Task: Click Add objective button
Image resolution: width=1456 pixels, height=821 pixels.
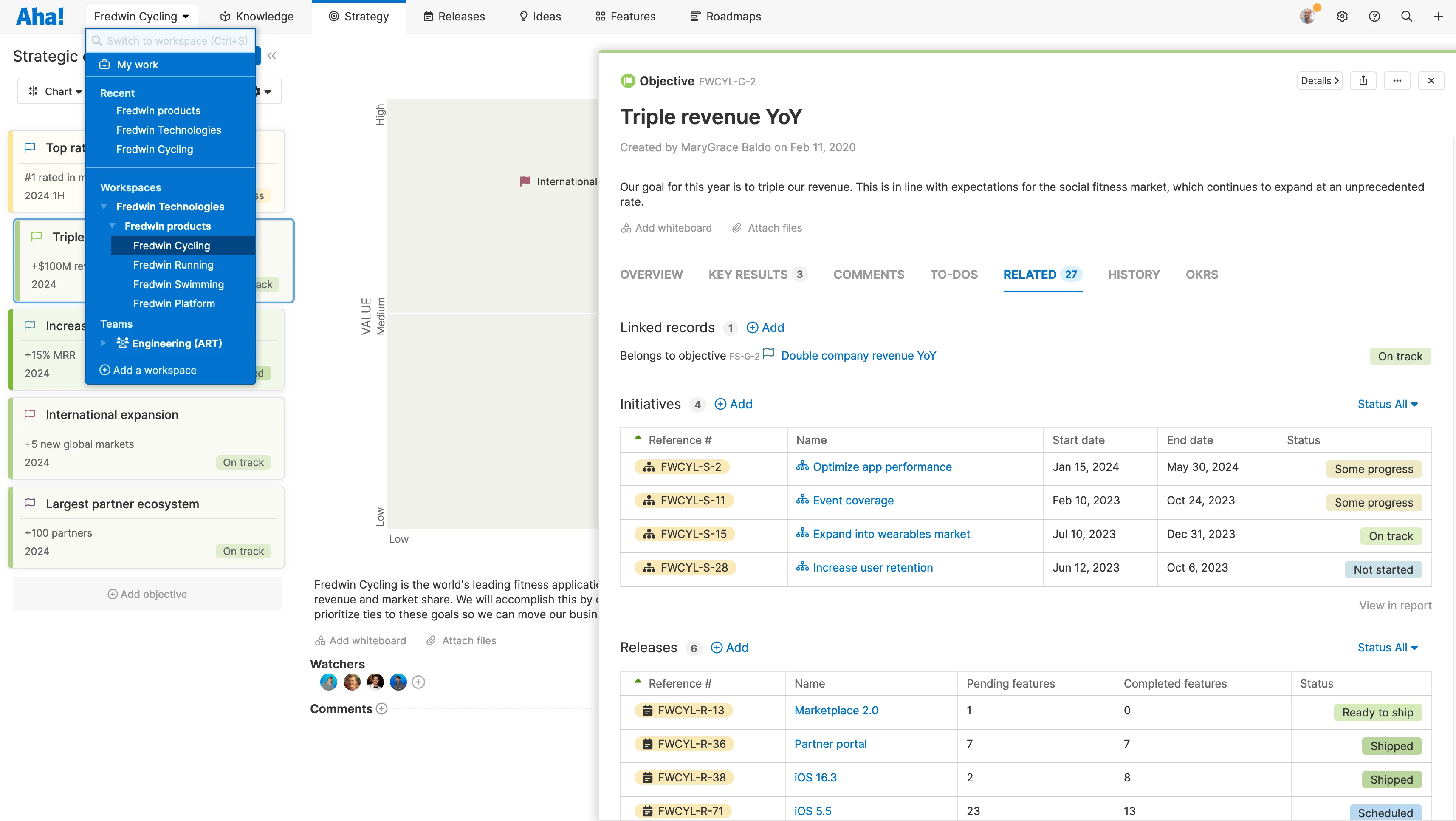Action: (x=147, y=594)
